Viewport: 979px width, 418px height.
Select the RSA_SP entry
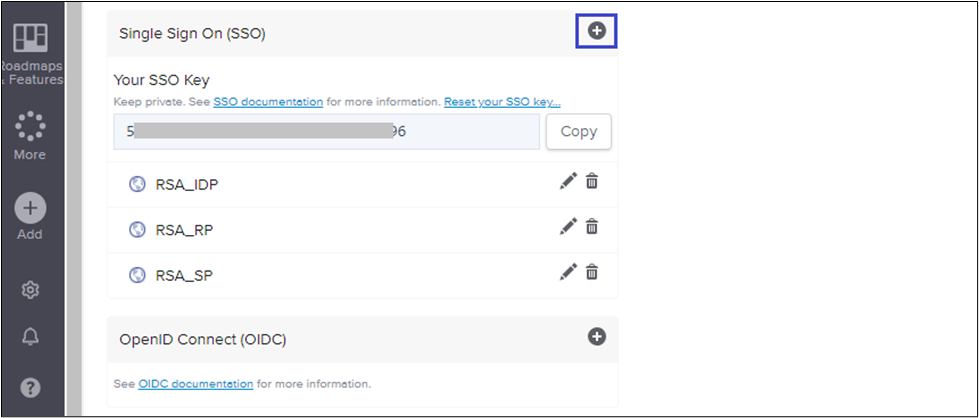[185, 272]
